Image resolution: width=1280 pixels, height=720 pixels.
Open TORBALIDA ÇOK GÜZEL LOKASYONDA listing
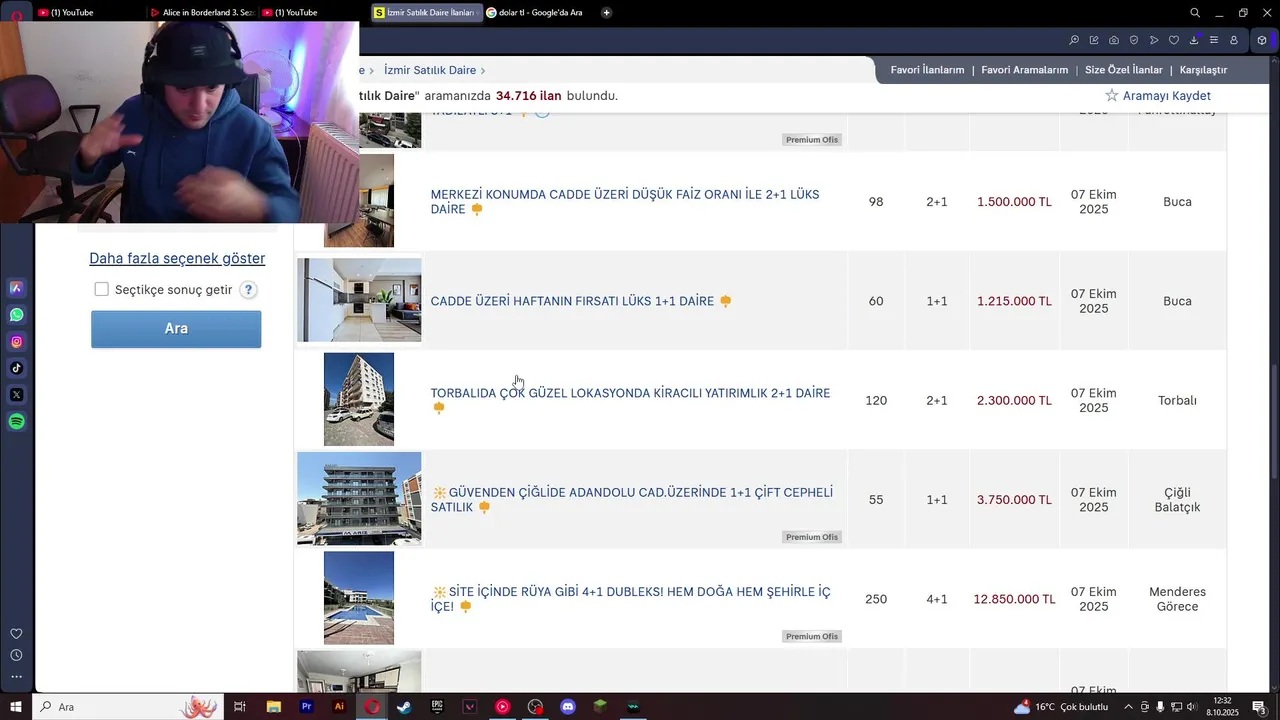click(630, 394)
